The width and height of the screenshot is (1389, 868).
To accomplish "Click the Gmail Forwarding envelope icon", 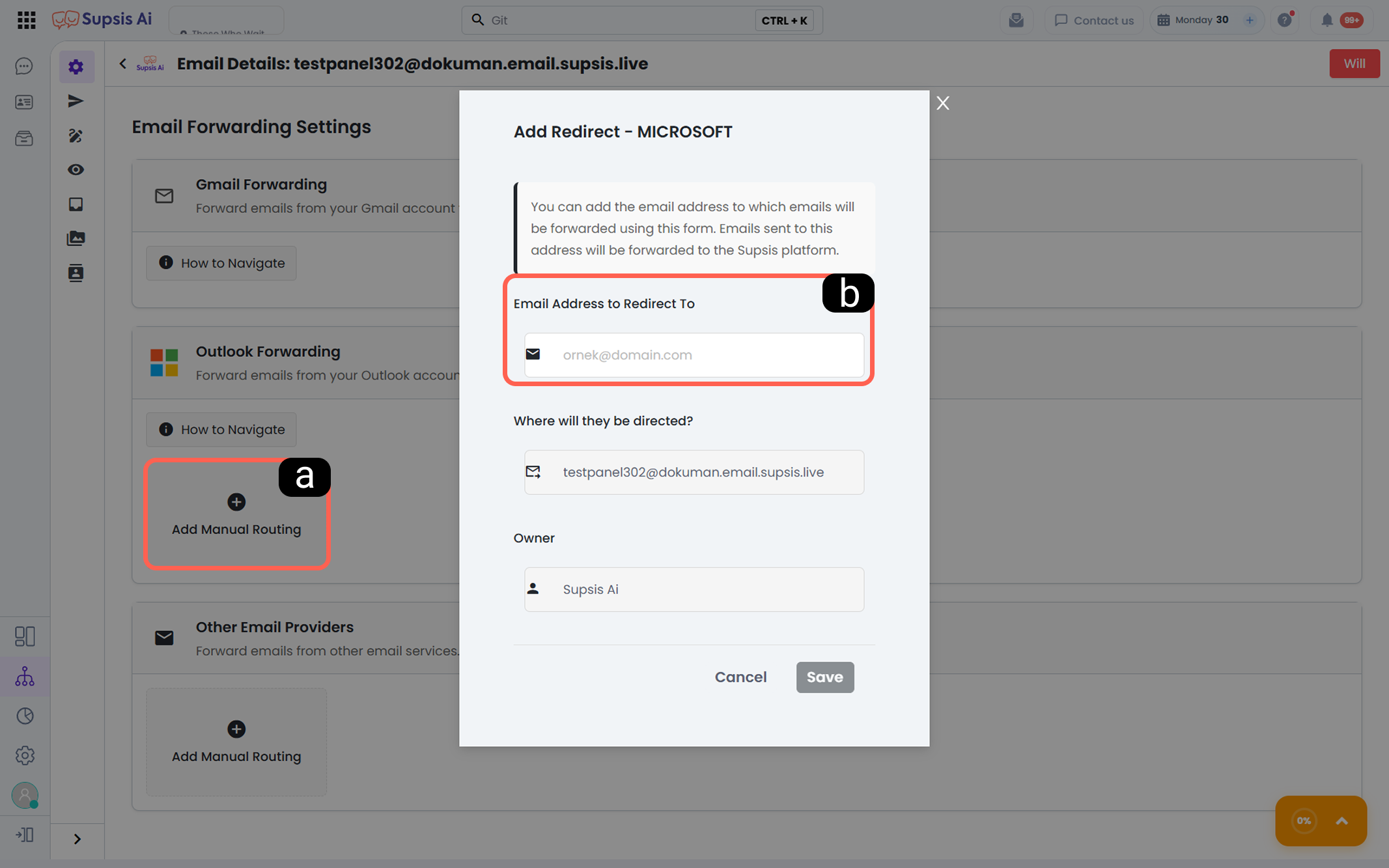I will (164, 196).
